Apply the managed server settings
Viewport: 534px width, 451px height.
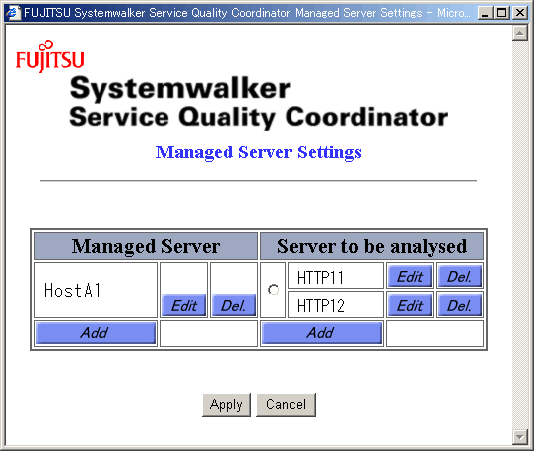226,405
